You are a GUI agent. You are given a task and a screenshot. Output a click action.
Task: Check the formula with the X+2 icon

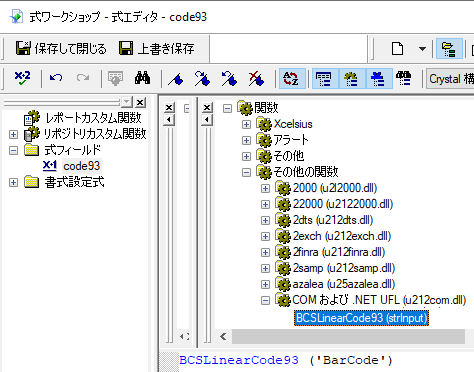click(22, 79)
